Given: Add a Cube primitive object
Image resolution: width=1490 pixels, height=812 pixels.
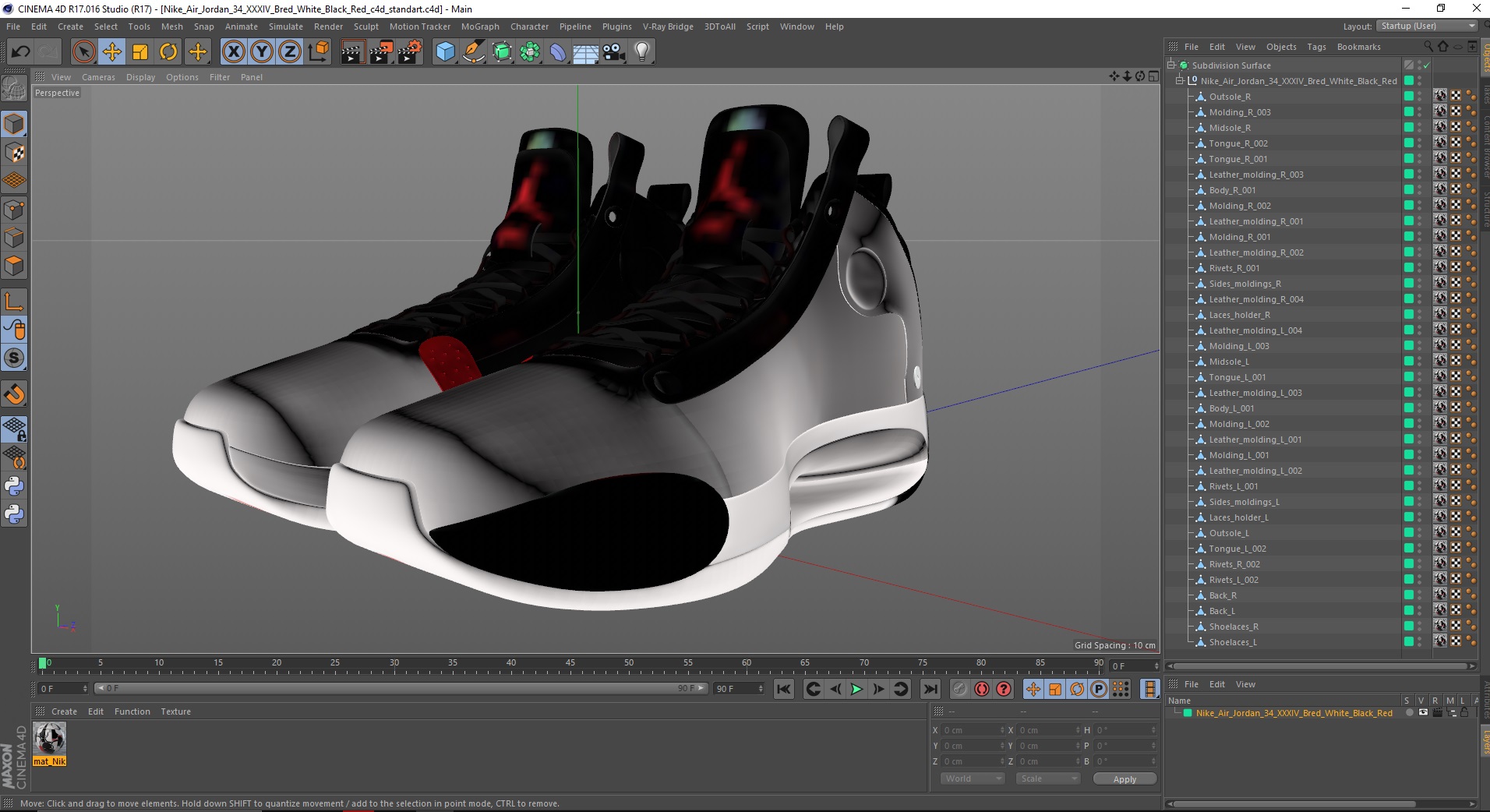Looking at the screenshot, I should [445, 52].
